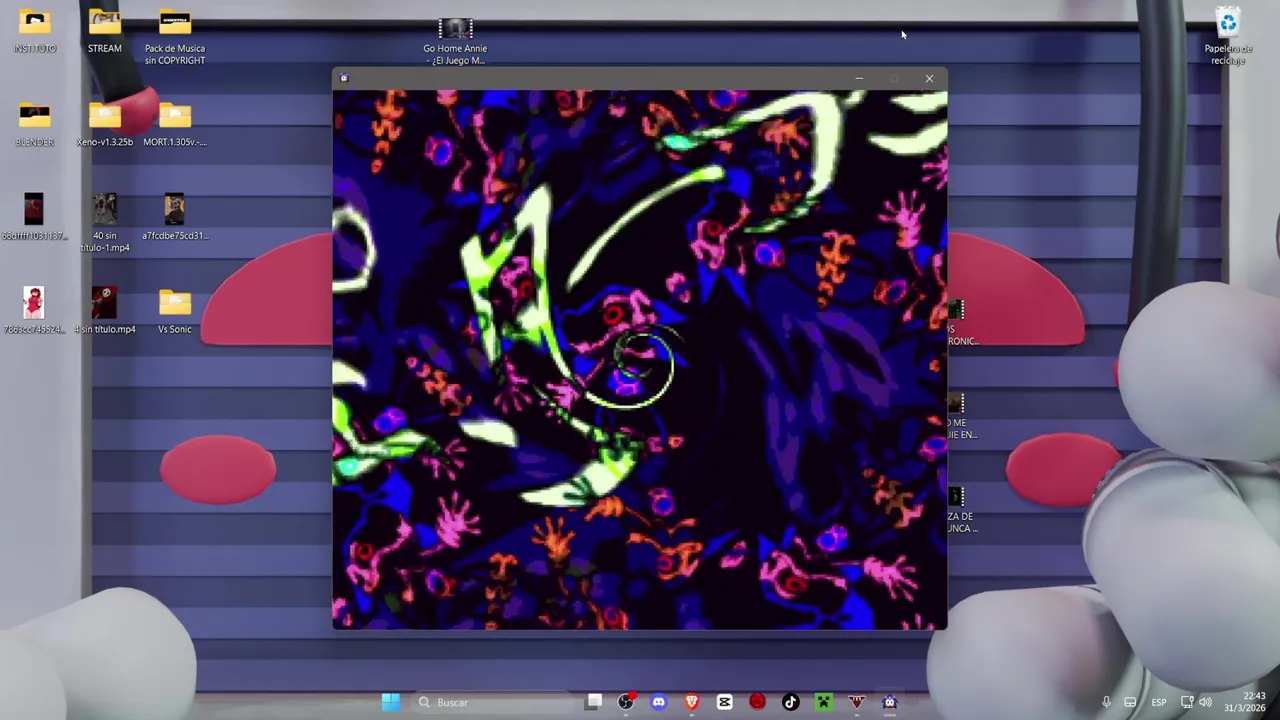The image size is (1280, 720).
Task: Open TikTok from the taskbar
Action: point(790,702)
